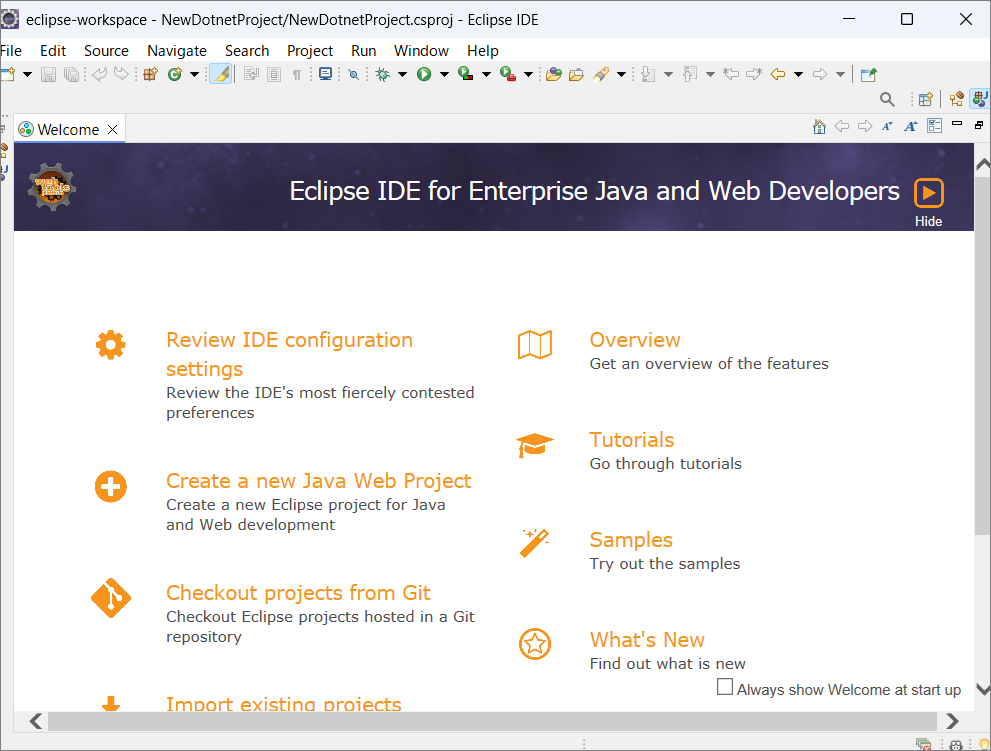Open the Help menu
Screen dimensions: 991x751
[x=483, y=51]
